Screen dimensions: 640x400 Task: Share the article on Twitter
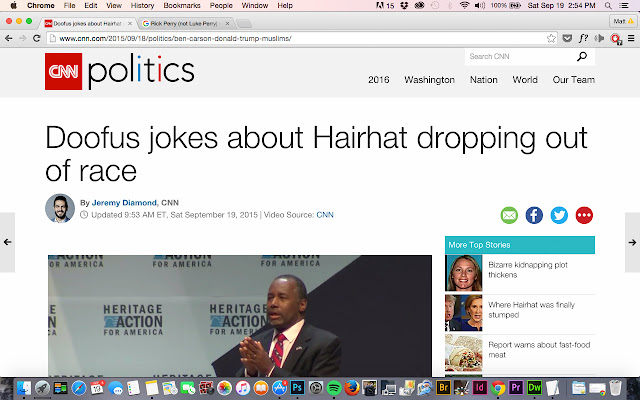click(559, 215)
